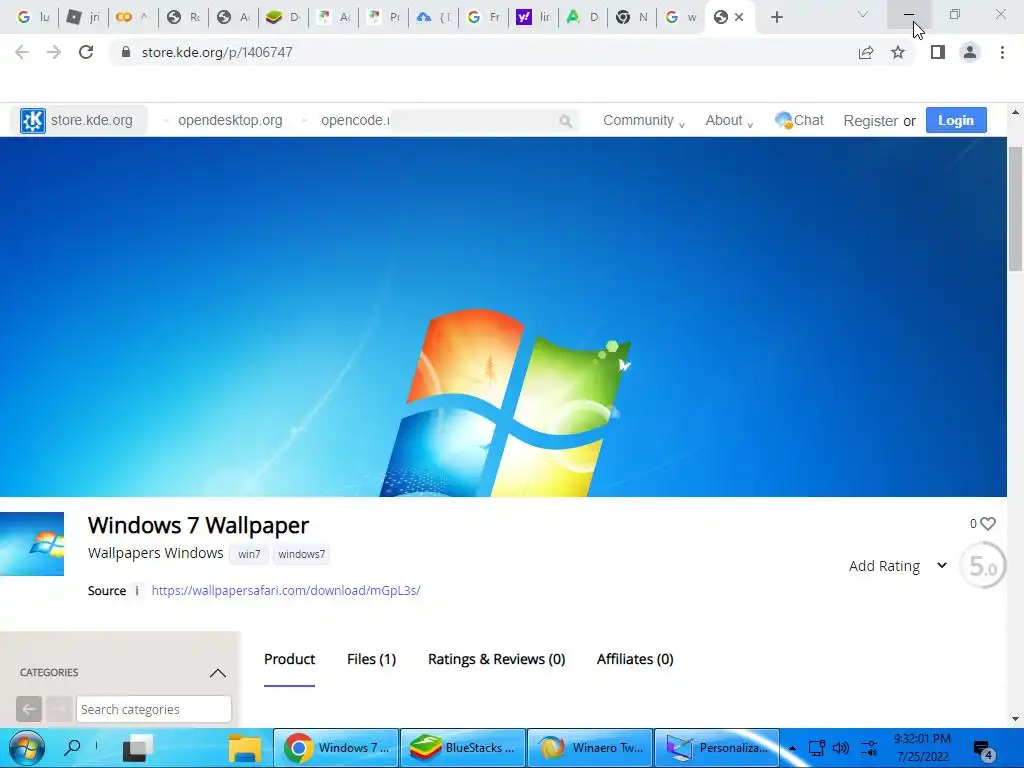Open the Chrome side panel icon
This screenshot has height=768, width=1024.
tap(938, 52)
